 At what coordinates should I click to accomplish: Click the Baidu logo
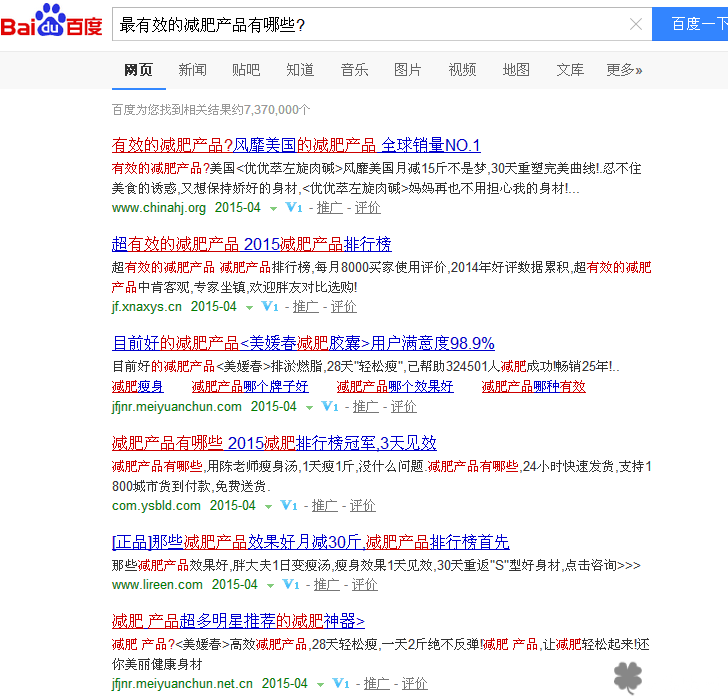tap(51, 21)
